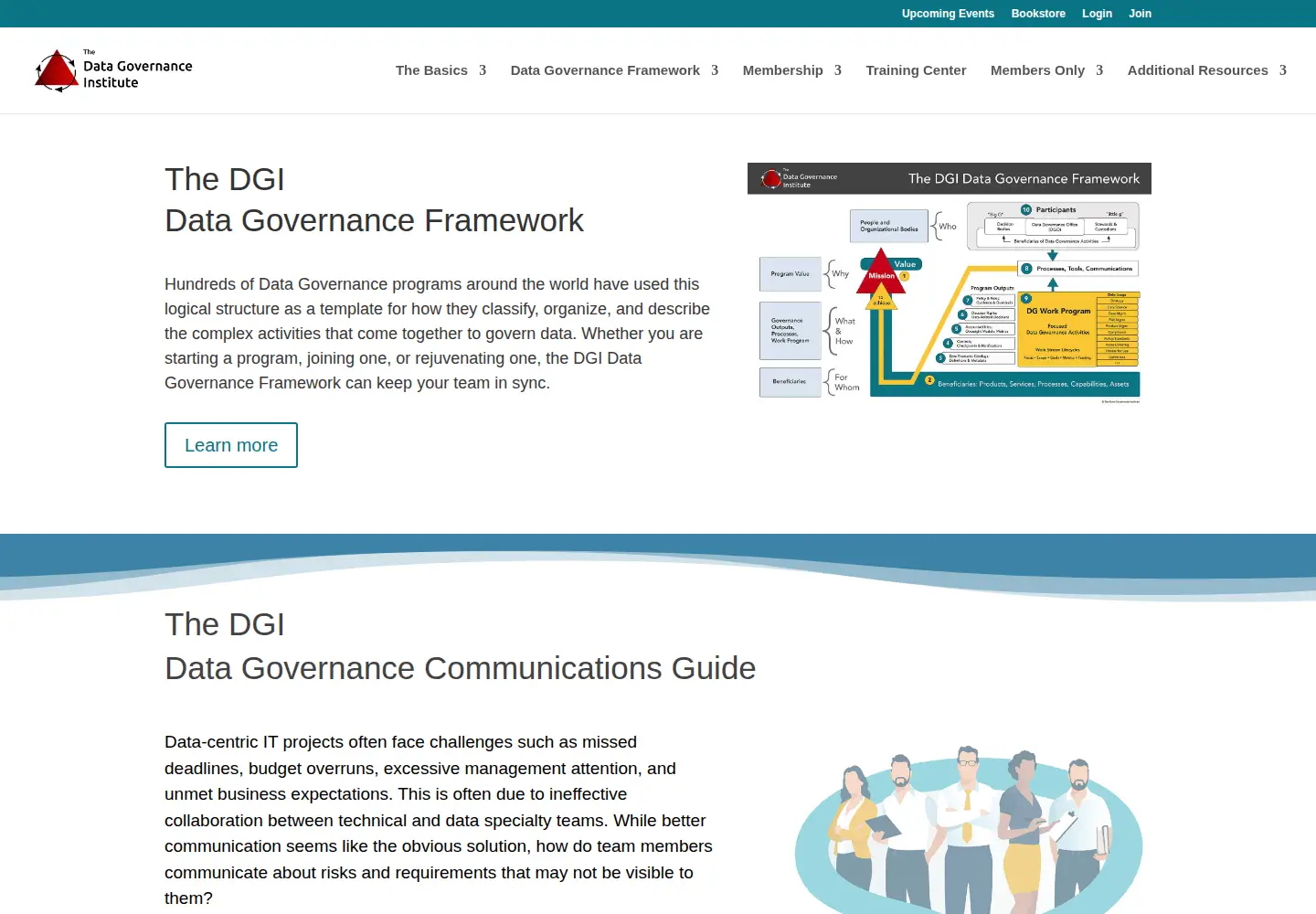Expand the Membership dropdown arrow
Viewport: 1316px width, 914px height.
[x=838, y=70]
